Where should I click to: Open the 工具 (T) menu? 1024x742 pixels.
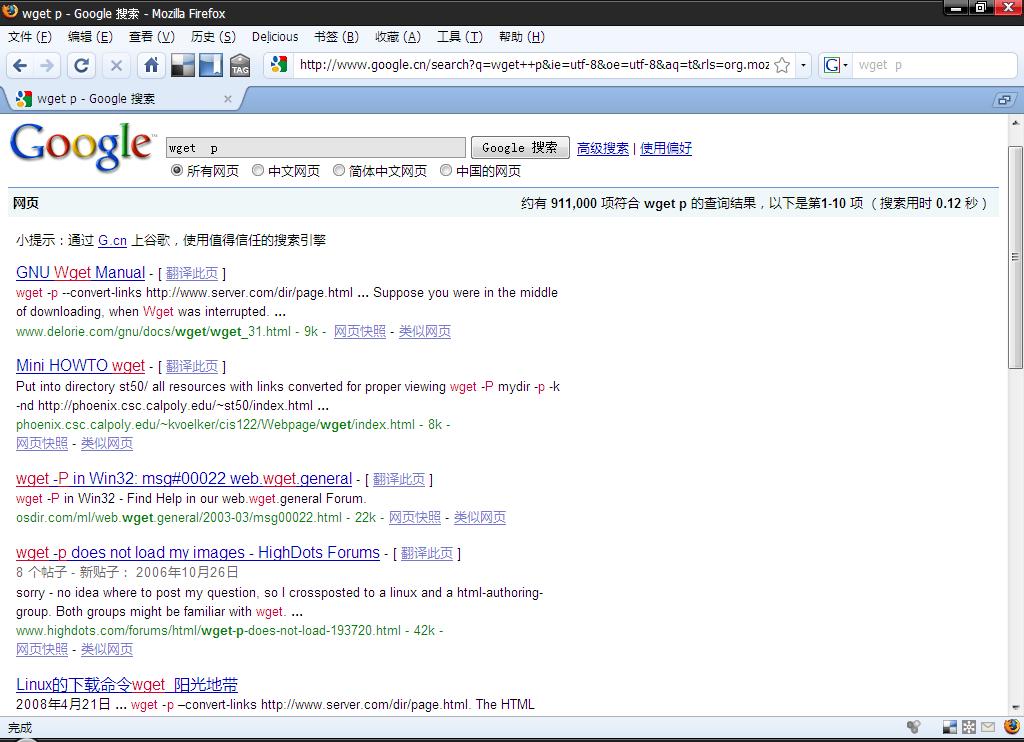click(460, 37)
